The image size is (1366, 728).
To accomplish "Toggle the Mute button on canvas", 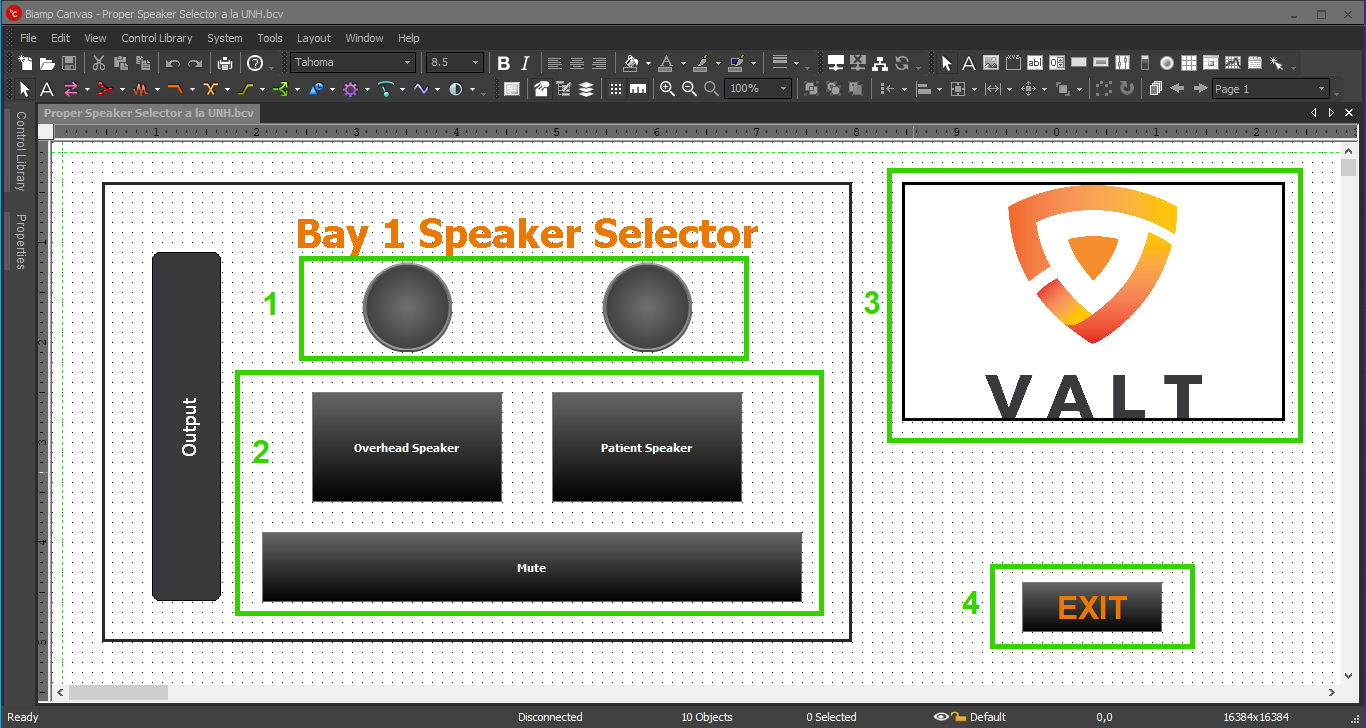I will point(532,567).
